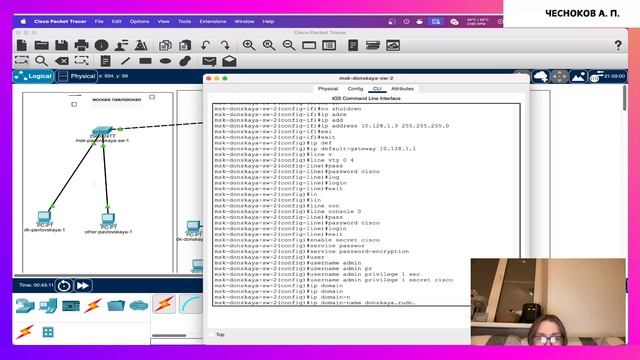
Task: Open the File menu
Action: (x=99, y=21)
